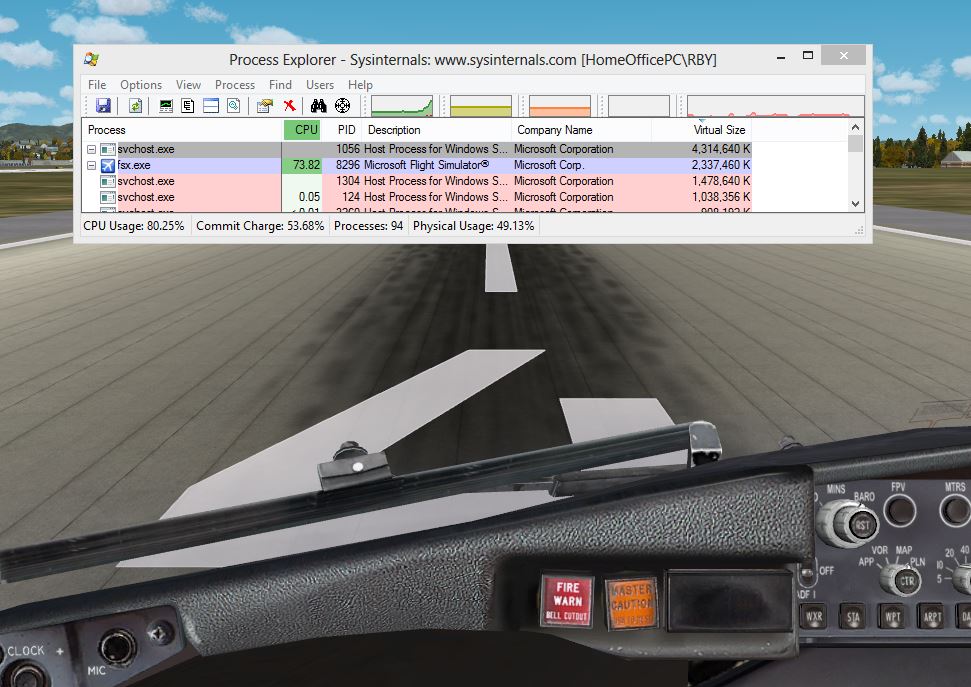
Task: Click the "CPU Usage: 80.25%" status bar entry
Action: point(134,226)
